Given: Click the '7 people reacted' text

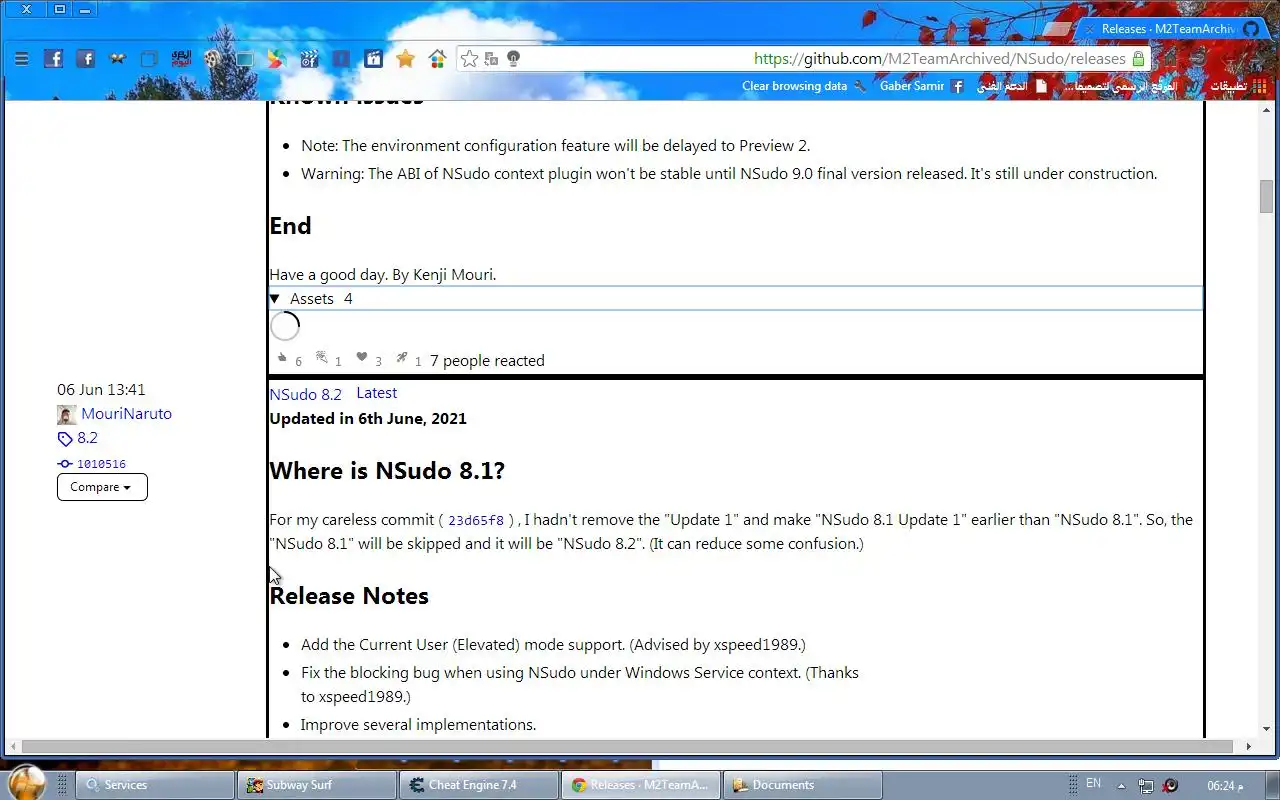Looking at the screenshot, I should pos(487,361).
